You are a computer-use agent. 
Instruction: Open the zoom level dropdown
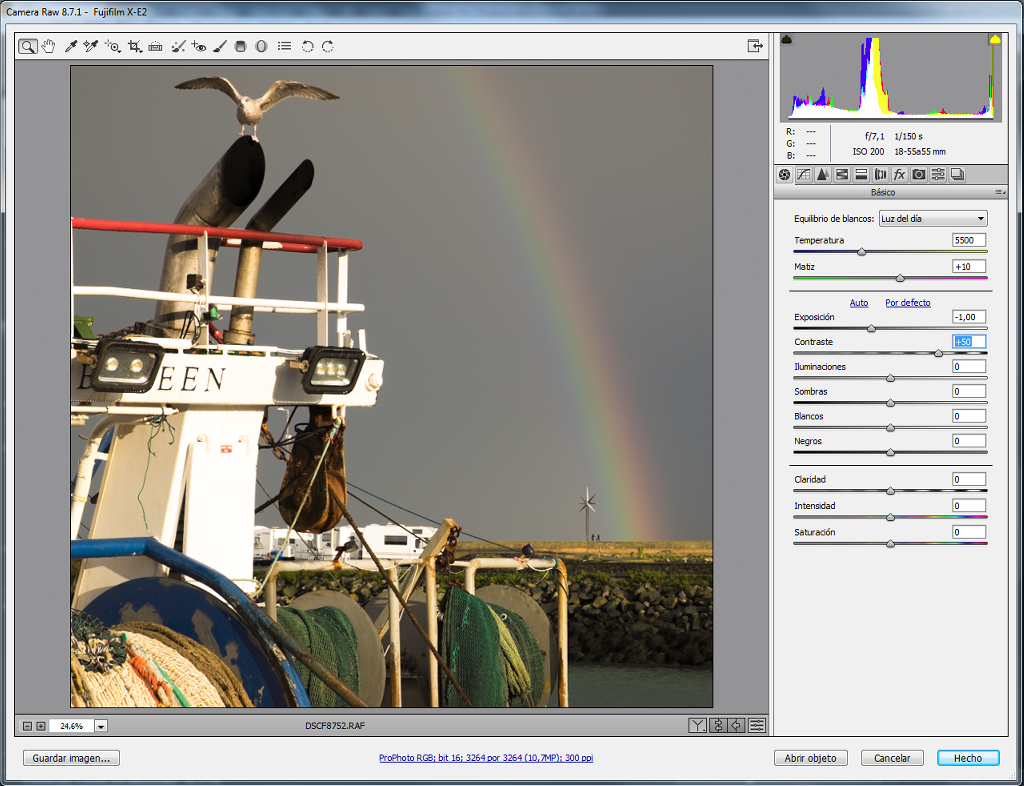(x=101, y=726)
